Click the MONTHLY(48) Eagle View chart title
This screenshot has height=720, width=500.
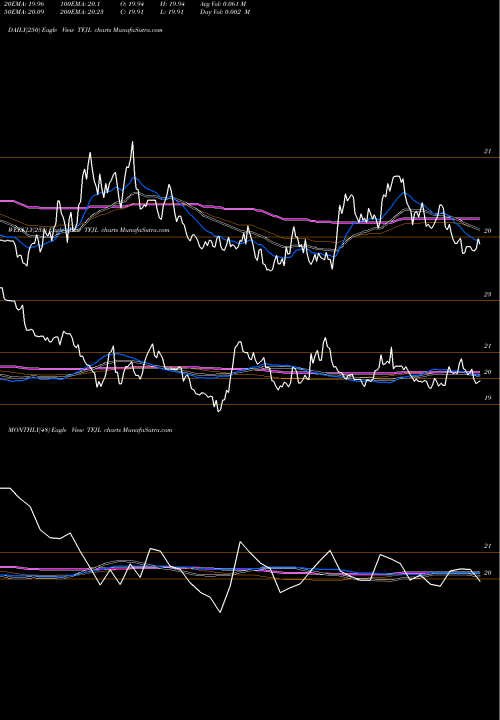coord(90,430)
